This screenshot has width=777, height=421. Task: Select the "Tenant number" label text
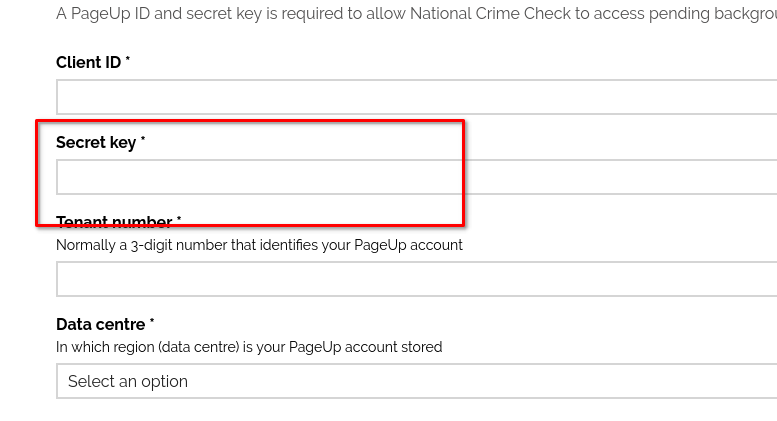point(113,222)
